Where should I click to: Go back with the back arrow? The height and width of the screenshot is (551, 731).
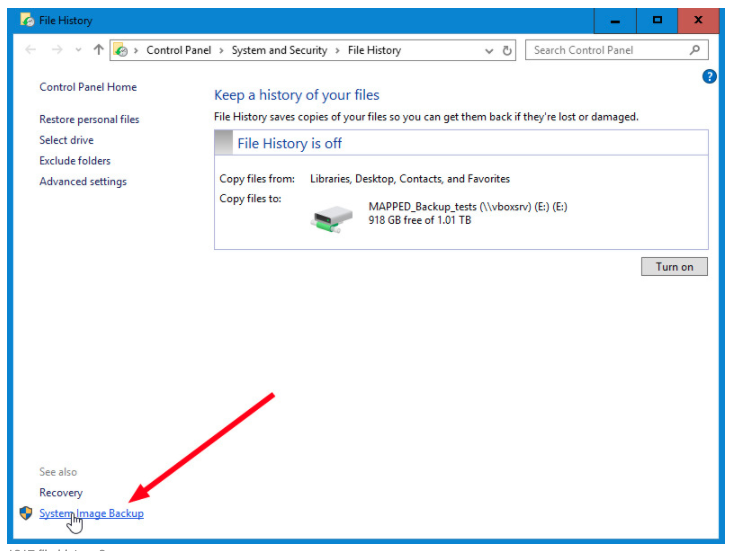pyautogui.click(x=31, y=49)
